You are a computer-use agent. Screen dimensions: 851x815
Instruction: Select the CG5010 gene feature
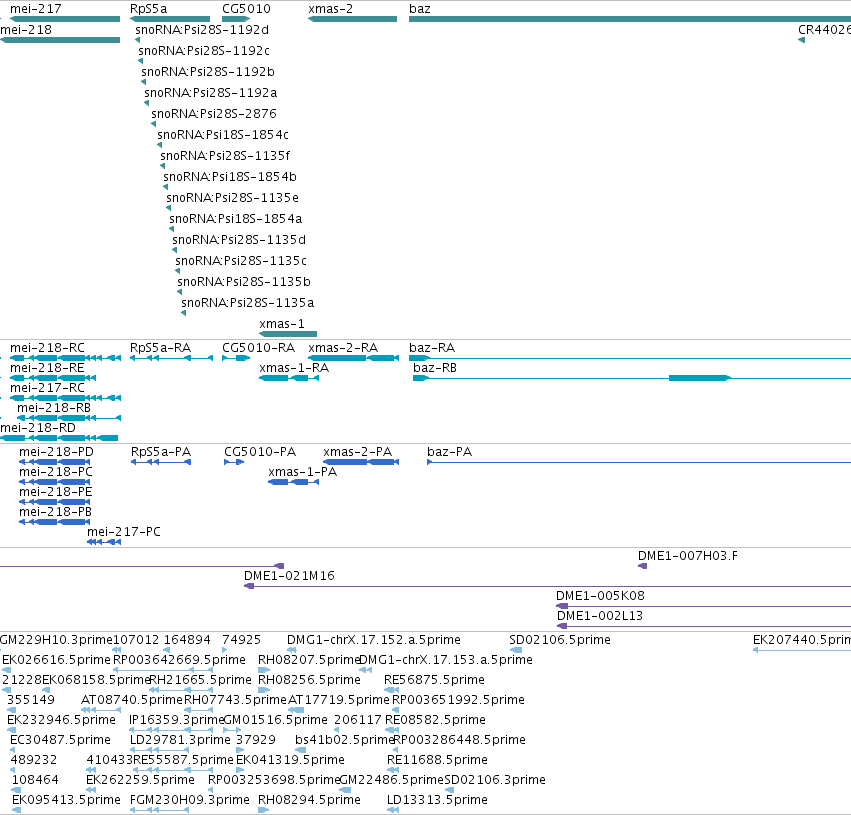[x=236, y=19]
